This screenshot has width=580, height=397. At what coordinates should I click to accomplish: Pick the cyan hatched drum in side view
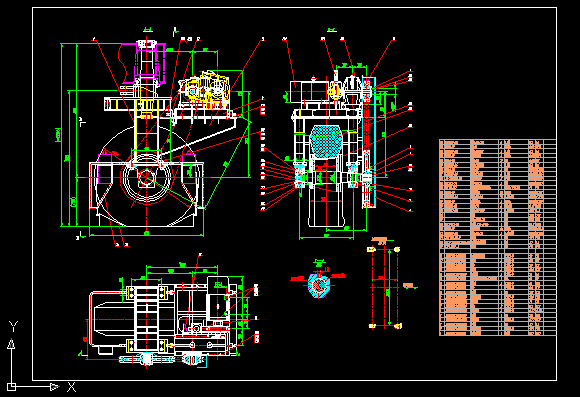click(x=325, y=141)
